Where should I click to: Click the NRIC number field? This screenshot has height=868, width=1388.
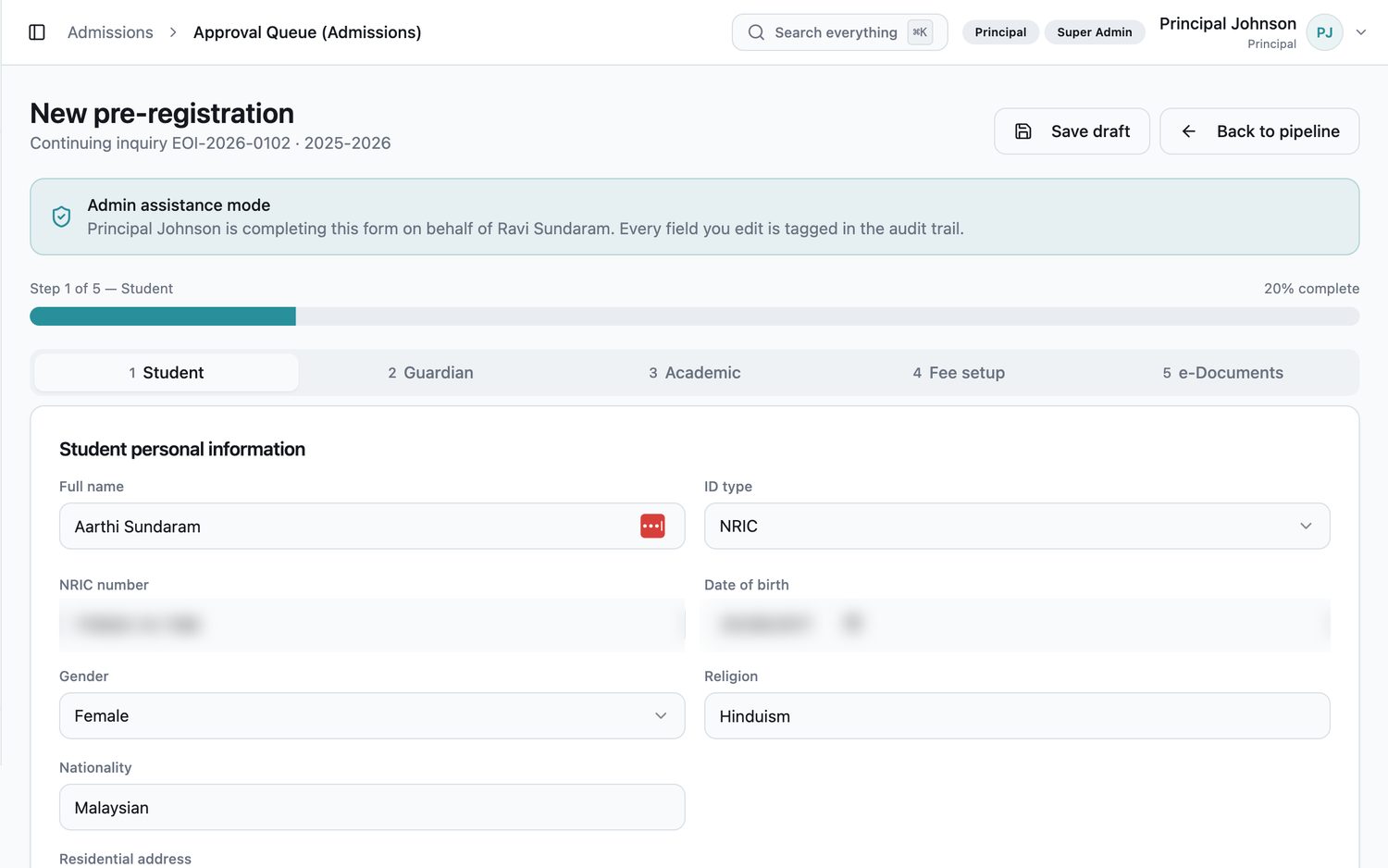click(x=372, y=625)
